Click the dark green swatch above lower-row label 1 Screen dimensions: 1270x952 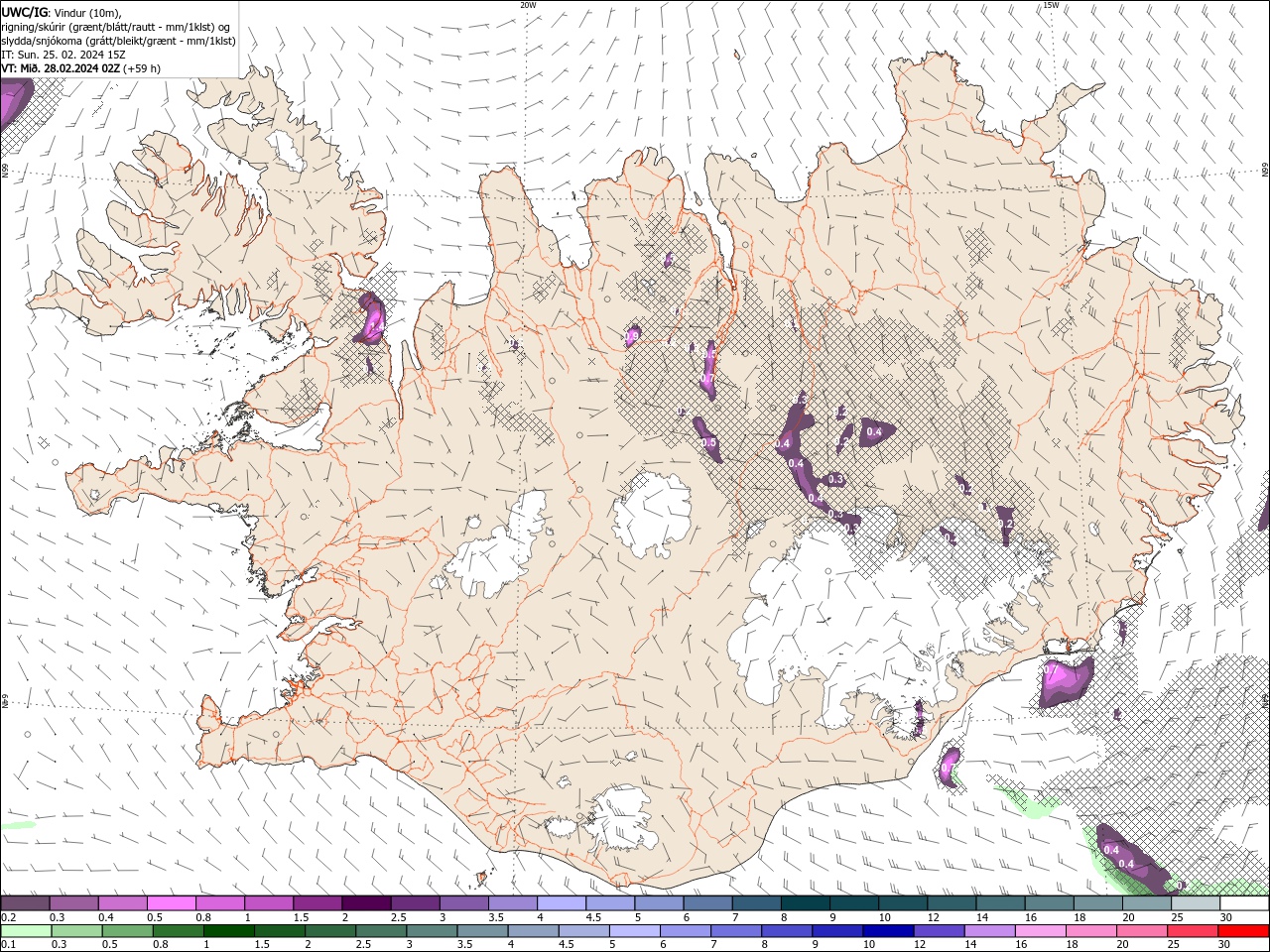[227, 931]
